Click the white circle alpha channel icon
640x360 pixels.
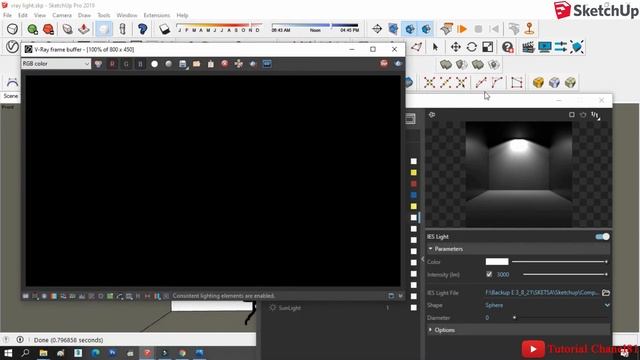coord(154,64)
